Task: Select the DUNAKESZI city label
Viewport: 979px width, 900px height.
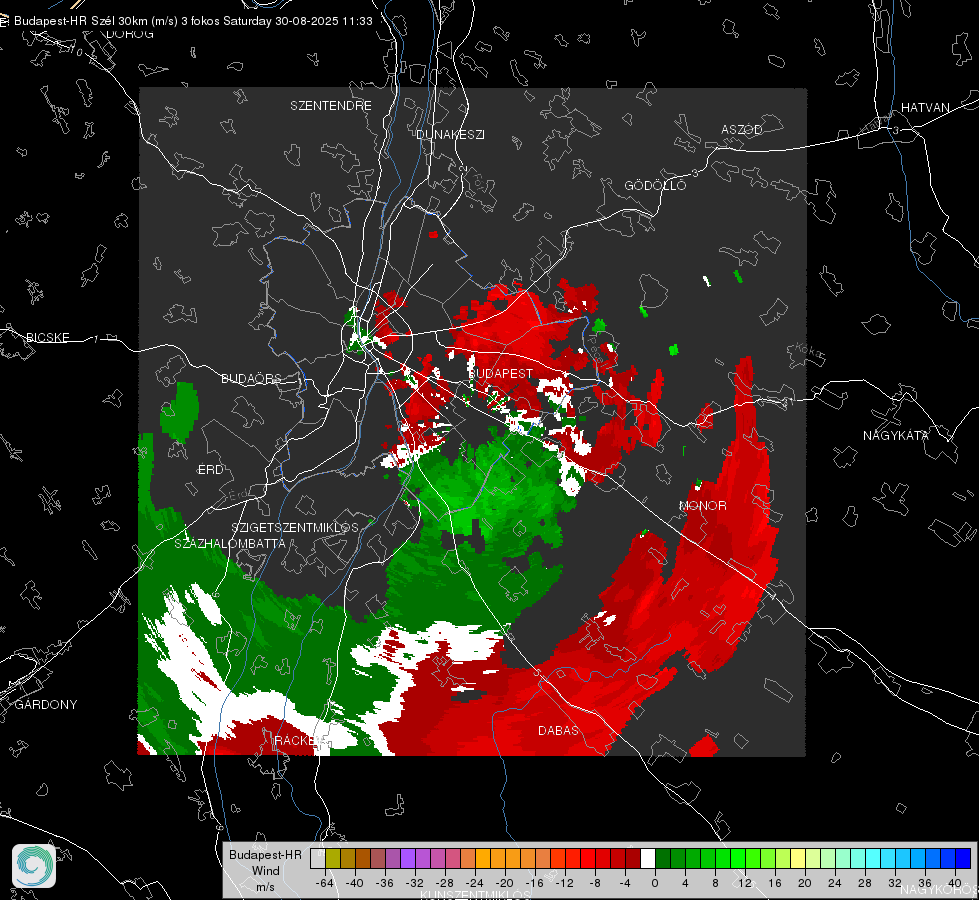Action: pos(450,134)
